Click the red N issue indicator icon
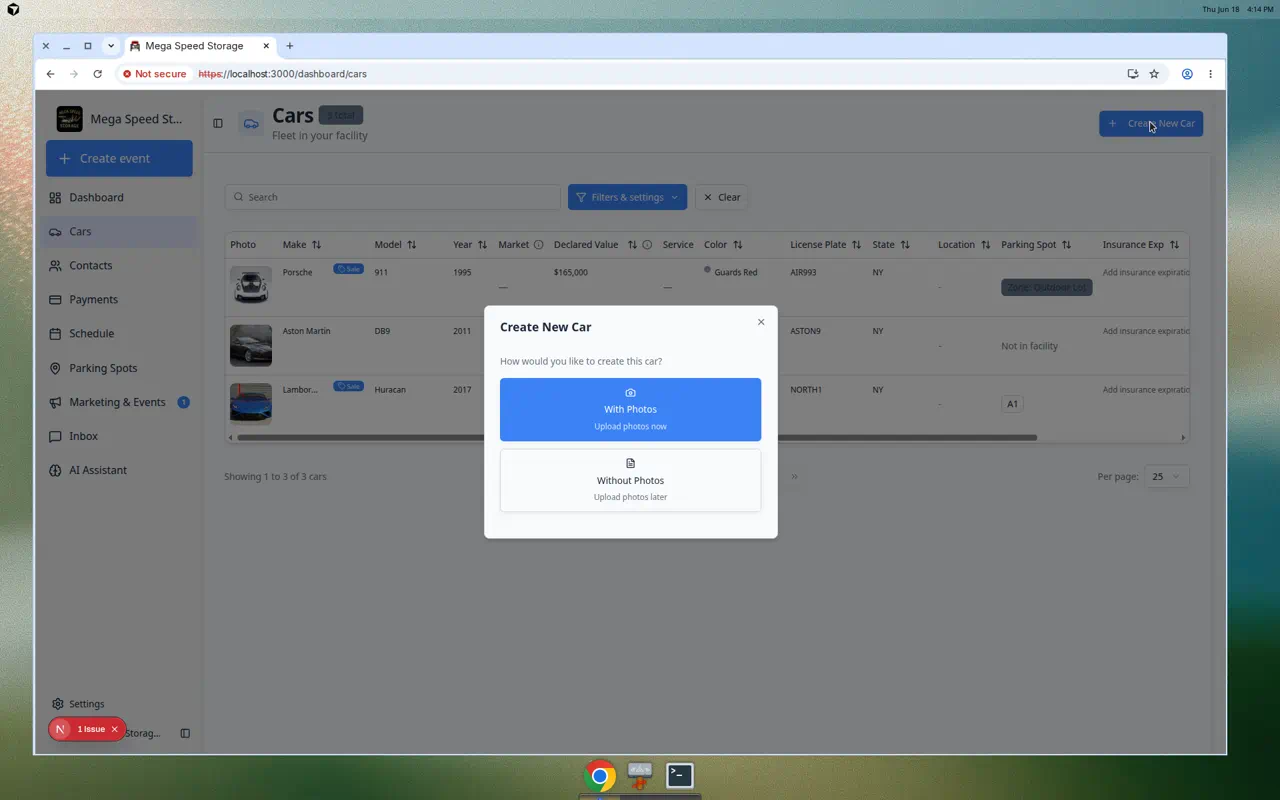The width and height of the screenshot is (1280, 800). (60, 729)
